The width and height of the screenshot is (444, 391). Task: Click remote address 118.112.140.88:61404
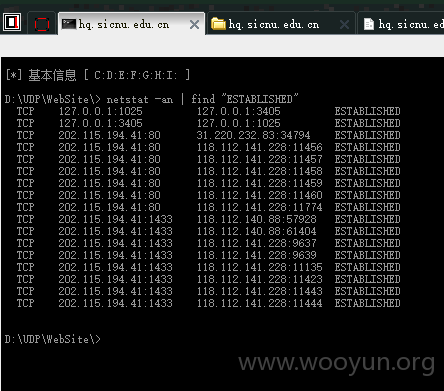coord(256,231)
